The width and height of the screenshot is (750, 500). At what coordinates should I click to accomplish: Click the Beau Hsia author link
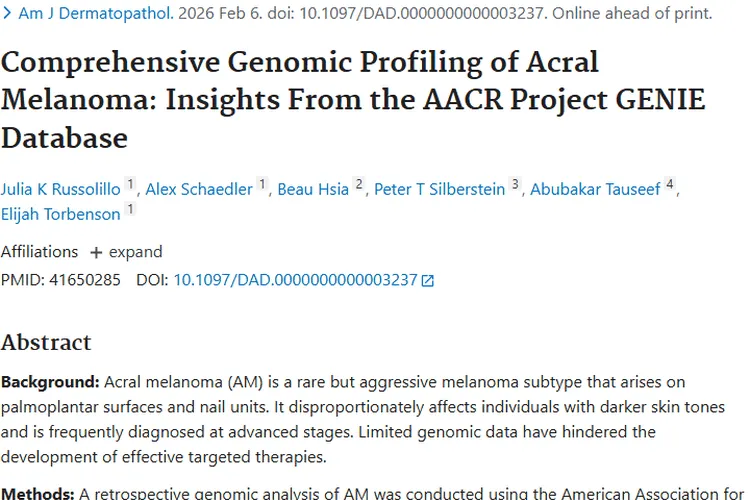[314, 189]
